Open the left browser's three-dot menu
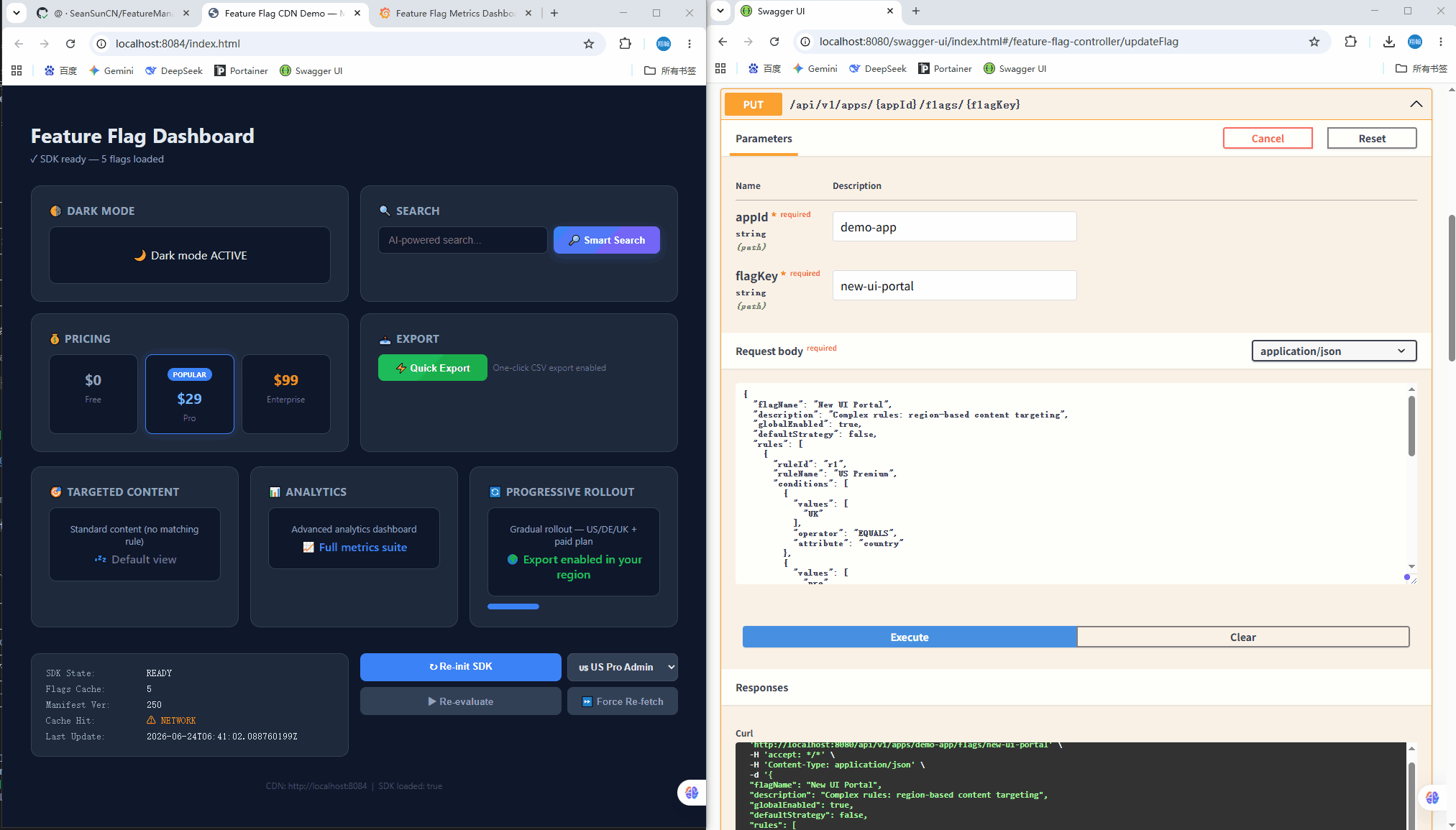The image size is (1456, 830). coord(690,44)
